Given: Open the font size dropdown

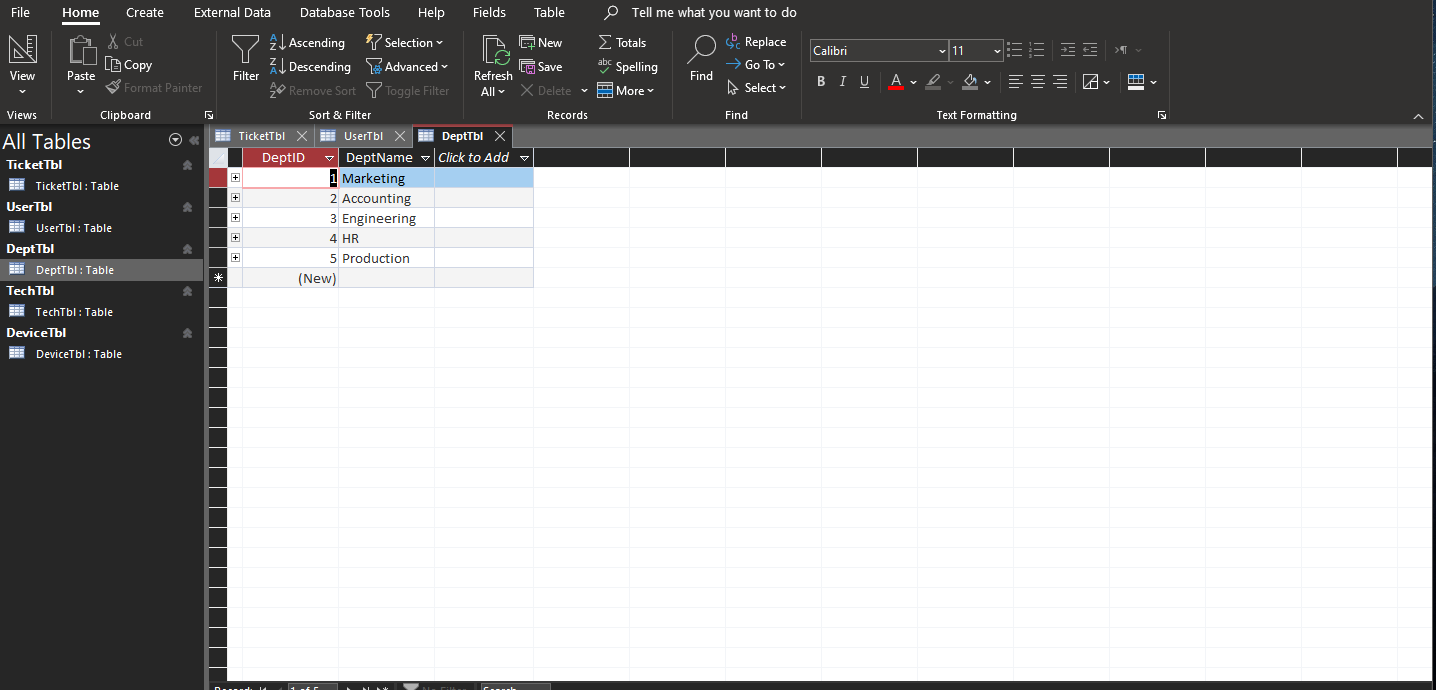Looking at the screenshot, I should (x=994, y=50).
